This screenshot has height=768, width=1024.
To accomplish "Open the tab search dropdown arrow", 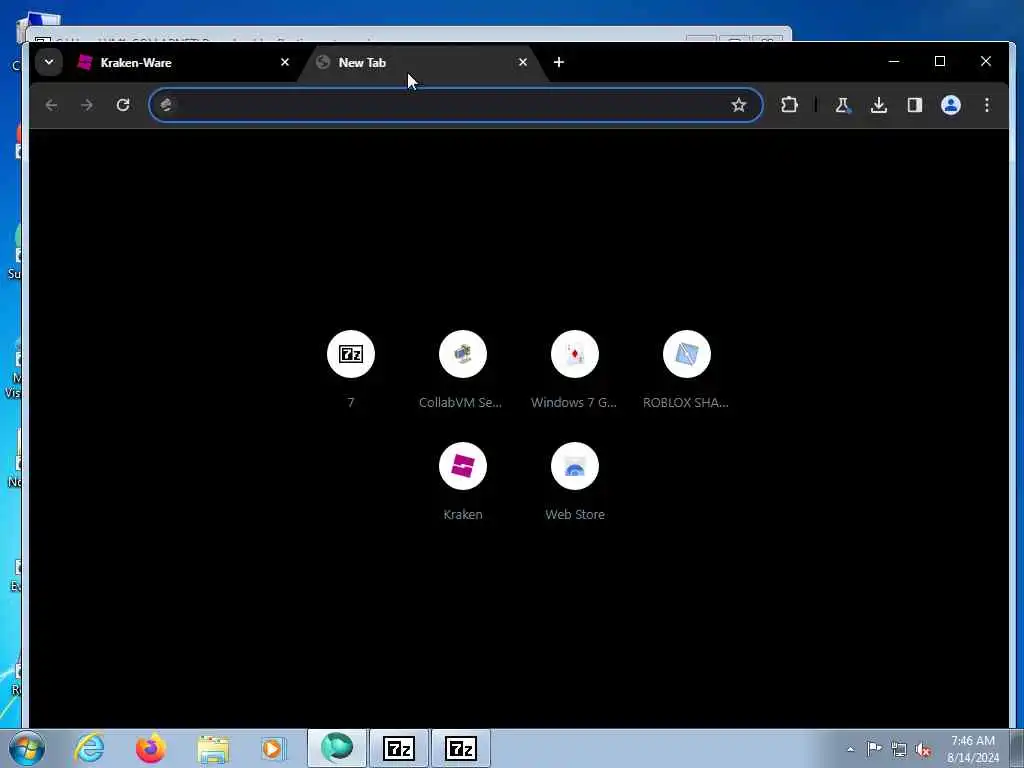I will (48, 63).
